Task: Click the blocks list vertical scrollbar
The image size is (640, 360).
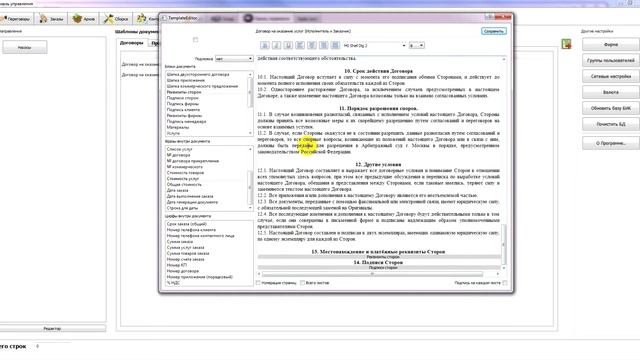Action: (x=250, y=104)
